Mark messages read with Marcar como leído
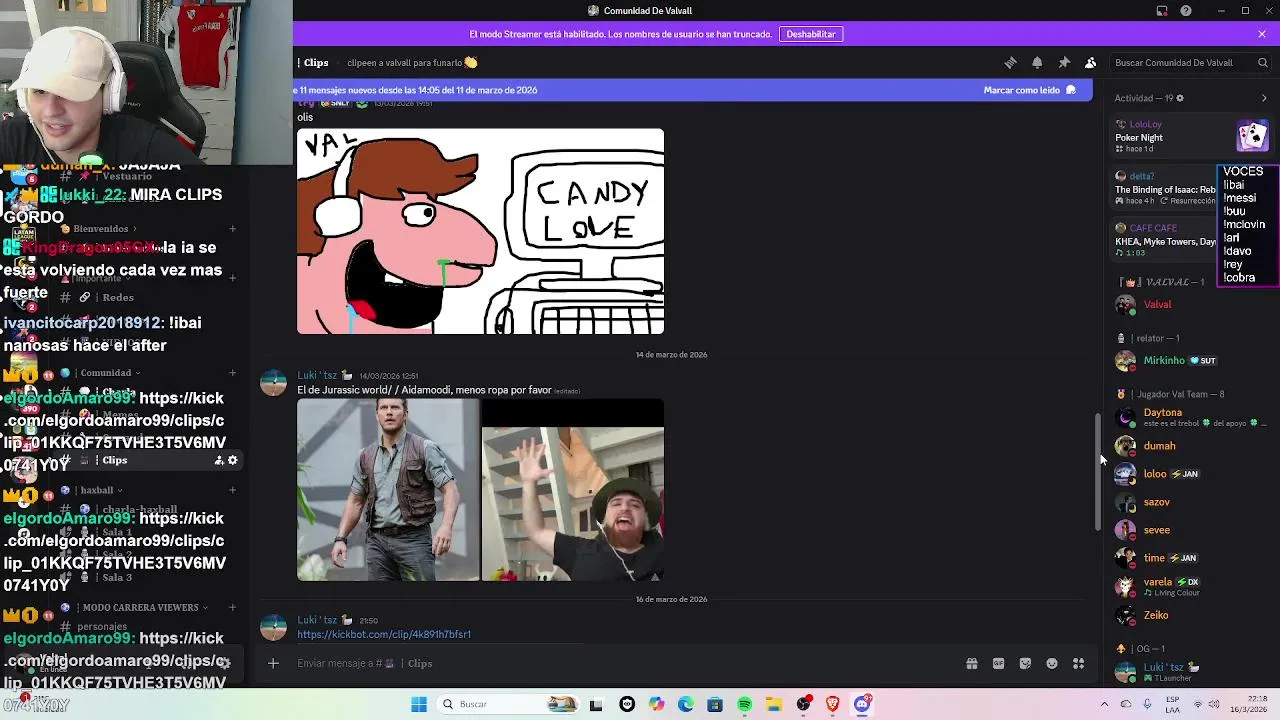This screenshot has width=1280, height=720. (1029, 90)
